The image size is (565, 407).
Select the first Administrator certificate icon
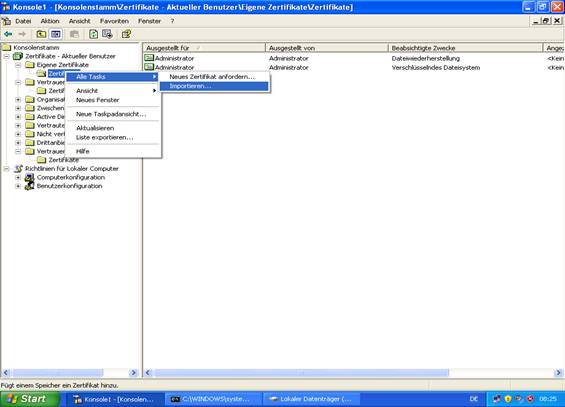pos(149,58)
